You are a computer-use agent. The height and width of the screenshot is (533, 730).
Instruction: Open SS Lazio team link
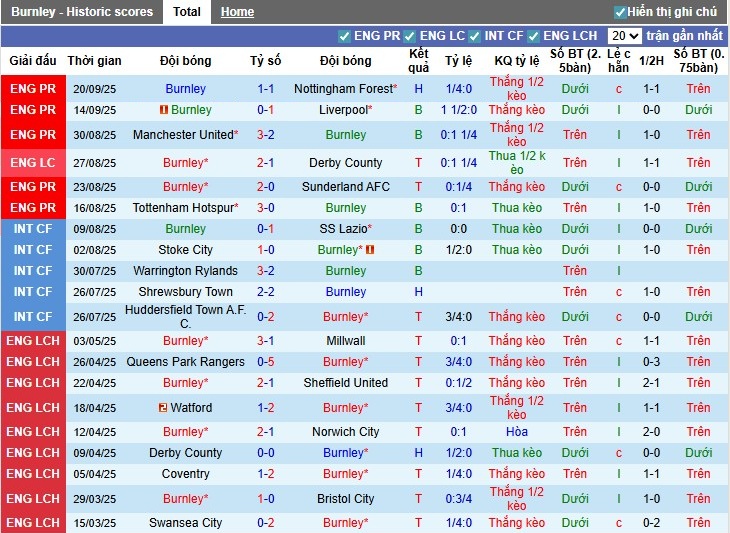point(345,229)
